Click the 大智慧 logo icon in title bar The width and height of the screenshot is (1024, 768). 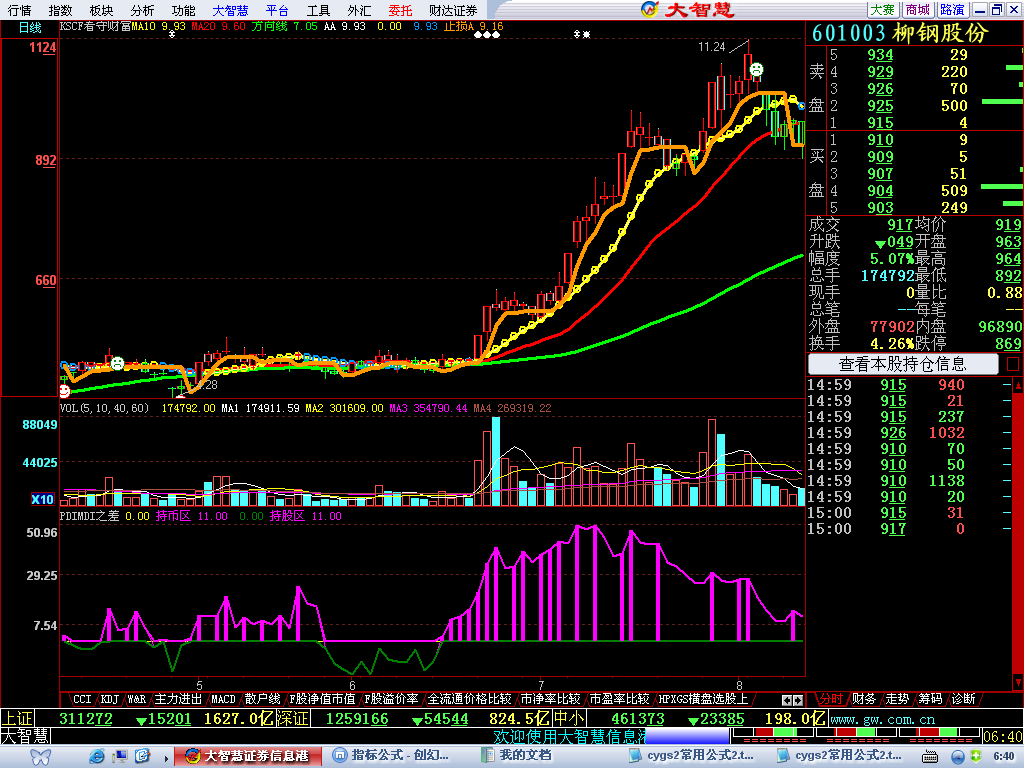pyautogui.click(x=650, y=9)
